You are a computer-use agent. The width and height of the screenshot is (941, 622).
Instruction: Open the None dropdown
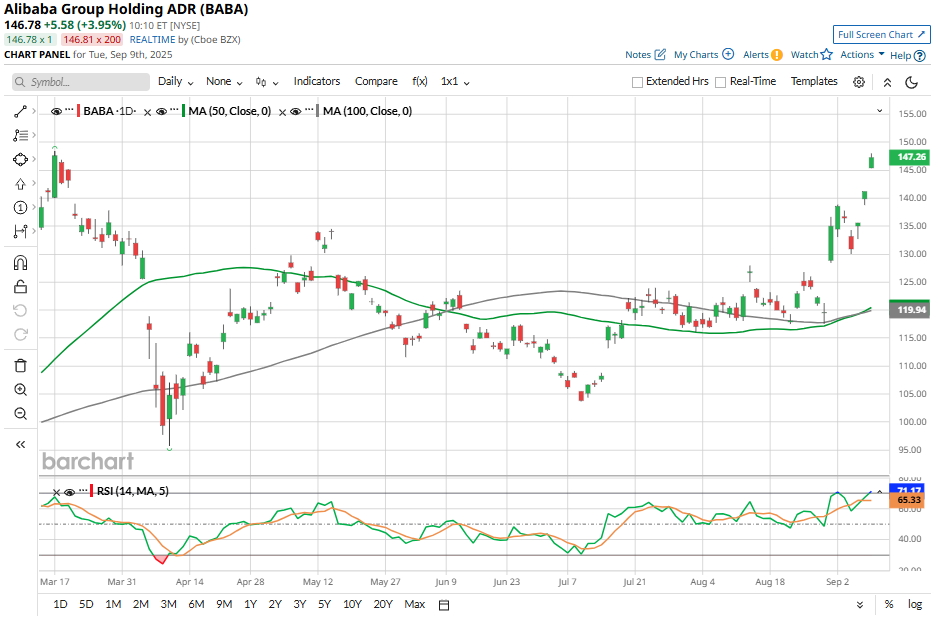[224, 82]
